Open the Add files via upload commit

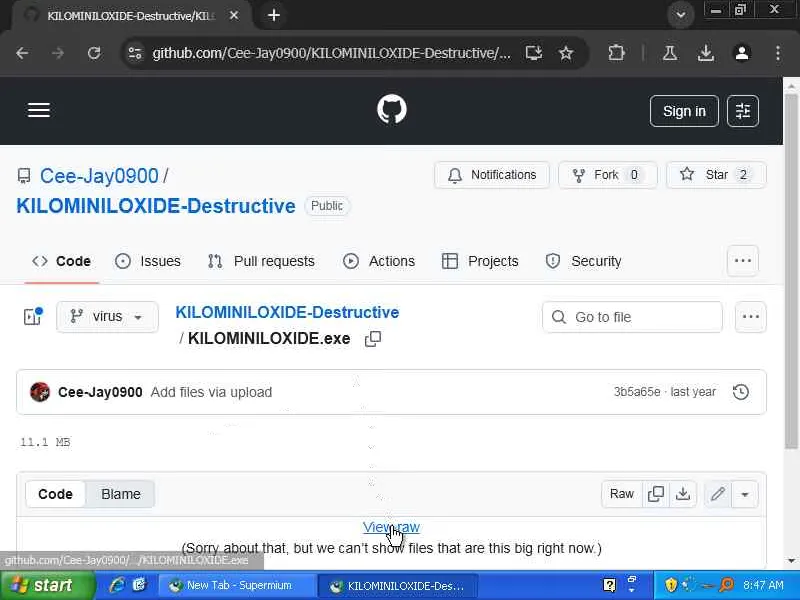tap(211, 392)
